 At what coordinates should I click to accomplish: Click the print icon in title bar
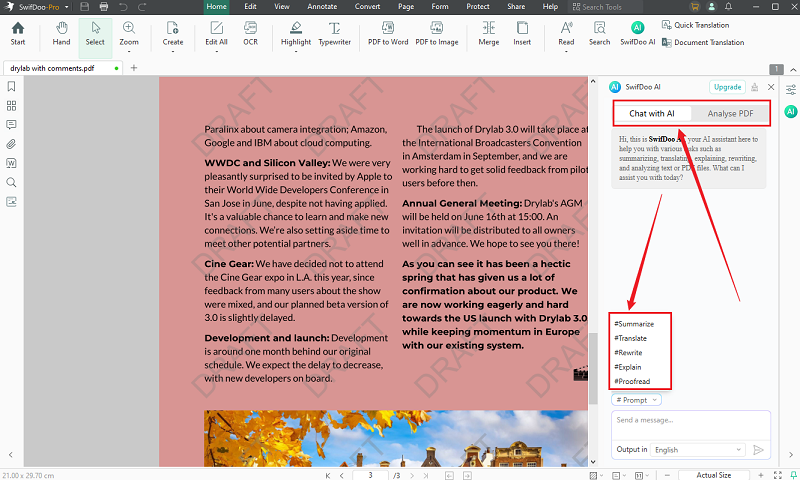tap(104, 7)
